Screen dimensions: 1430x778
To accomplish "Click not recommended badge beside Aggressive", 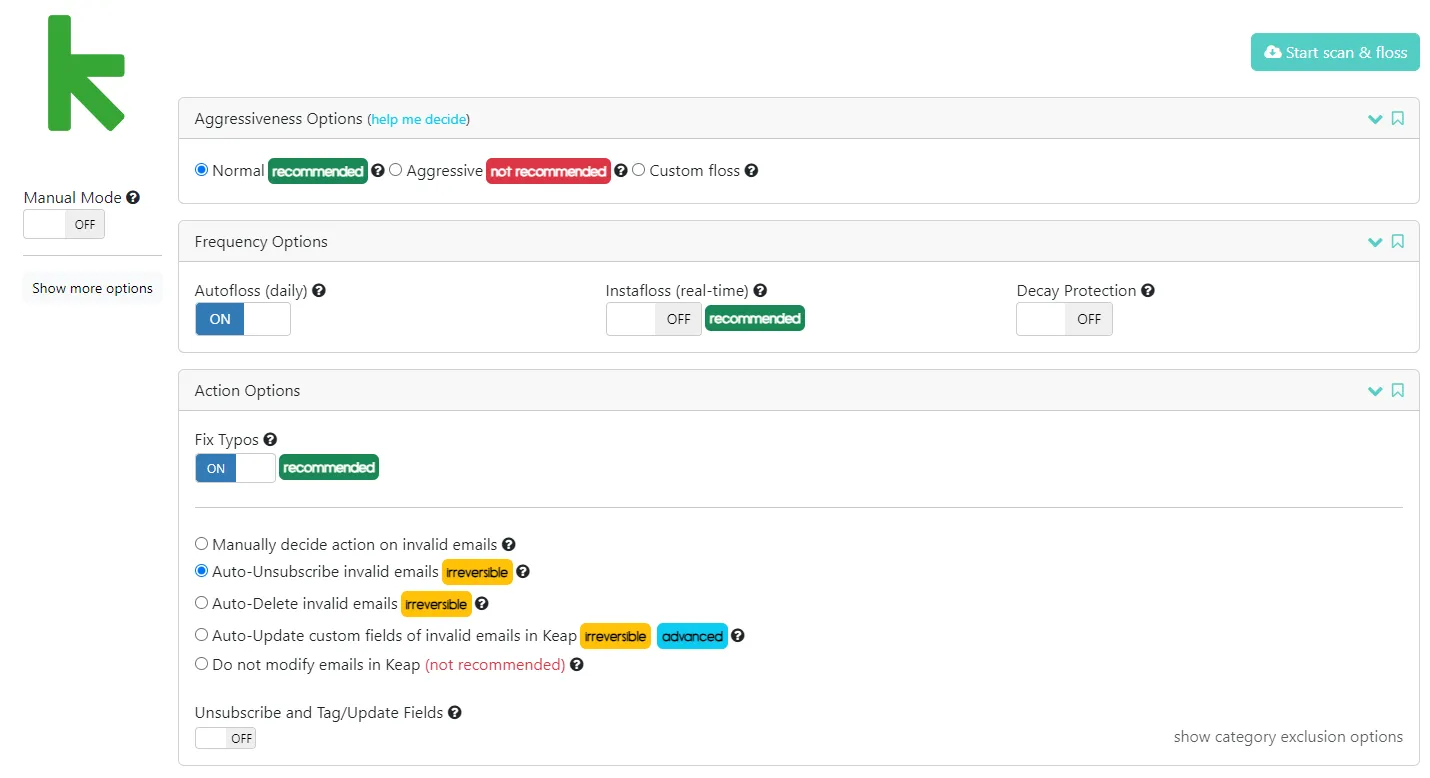I will [x=549, y=171].
